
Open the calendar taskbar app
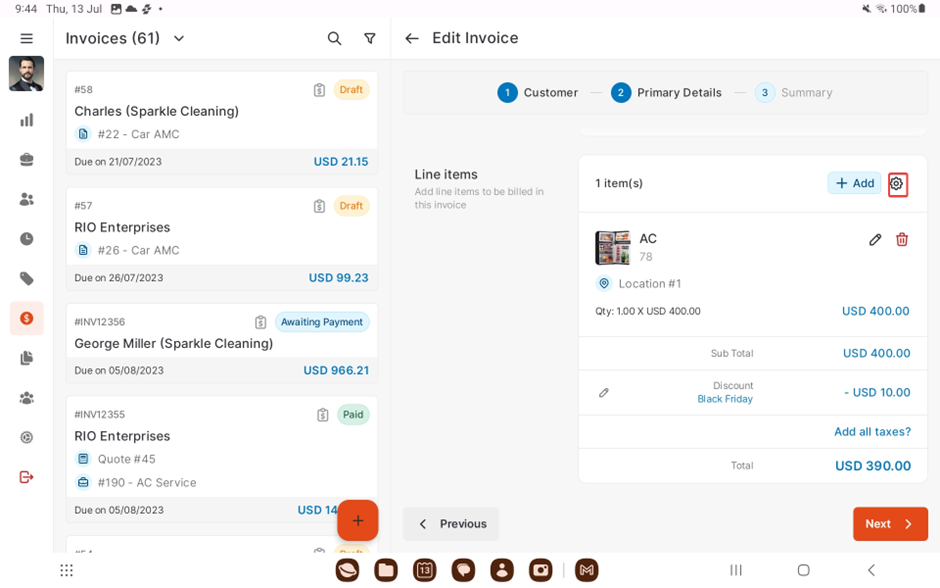(x=425, y=571)
